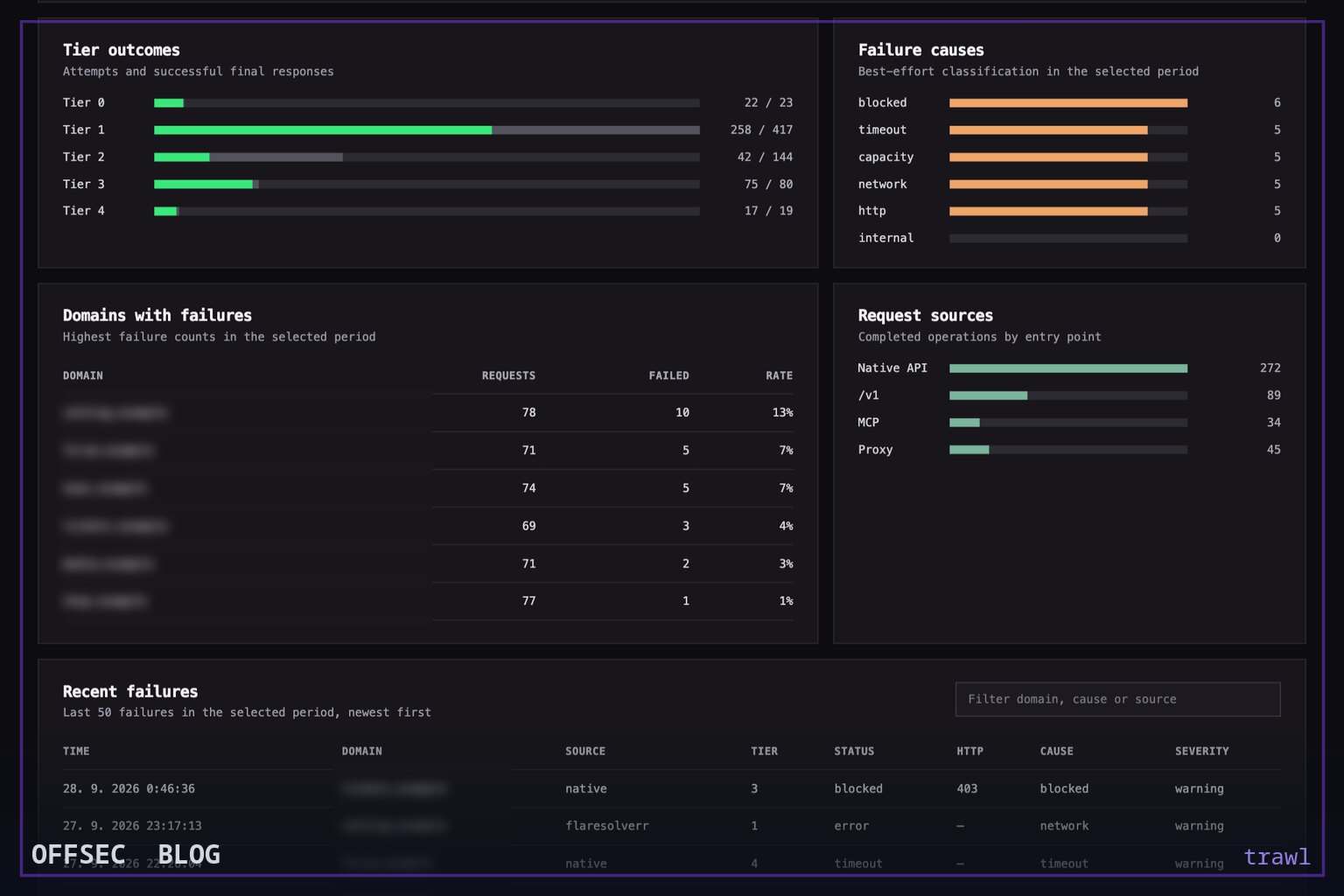Click the Tier 1 green progress bar
Screen dimensions: 1344x896
coord(323,129)
